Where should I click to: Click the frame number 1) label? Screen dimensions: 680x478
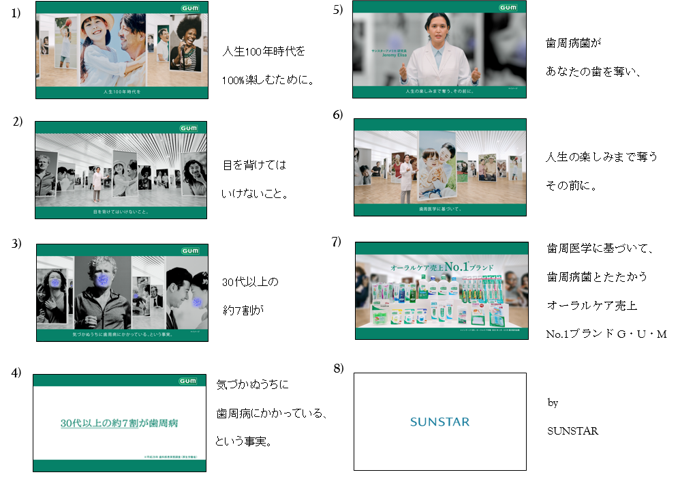16,13
